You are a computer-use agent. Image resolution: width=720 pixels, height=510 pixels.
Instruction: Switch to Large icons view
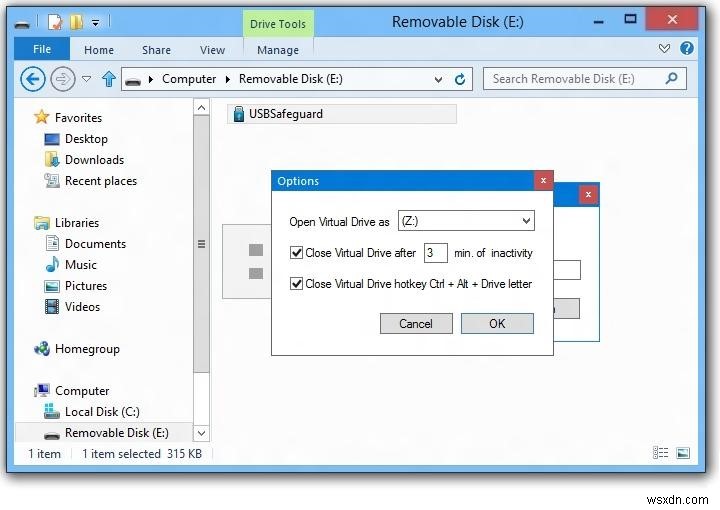[683, 453]
